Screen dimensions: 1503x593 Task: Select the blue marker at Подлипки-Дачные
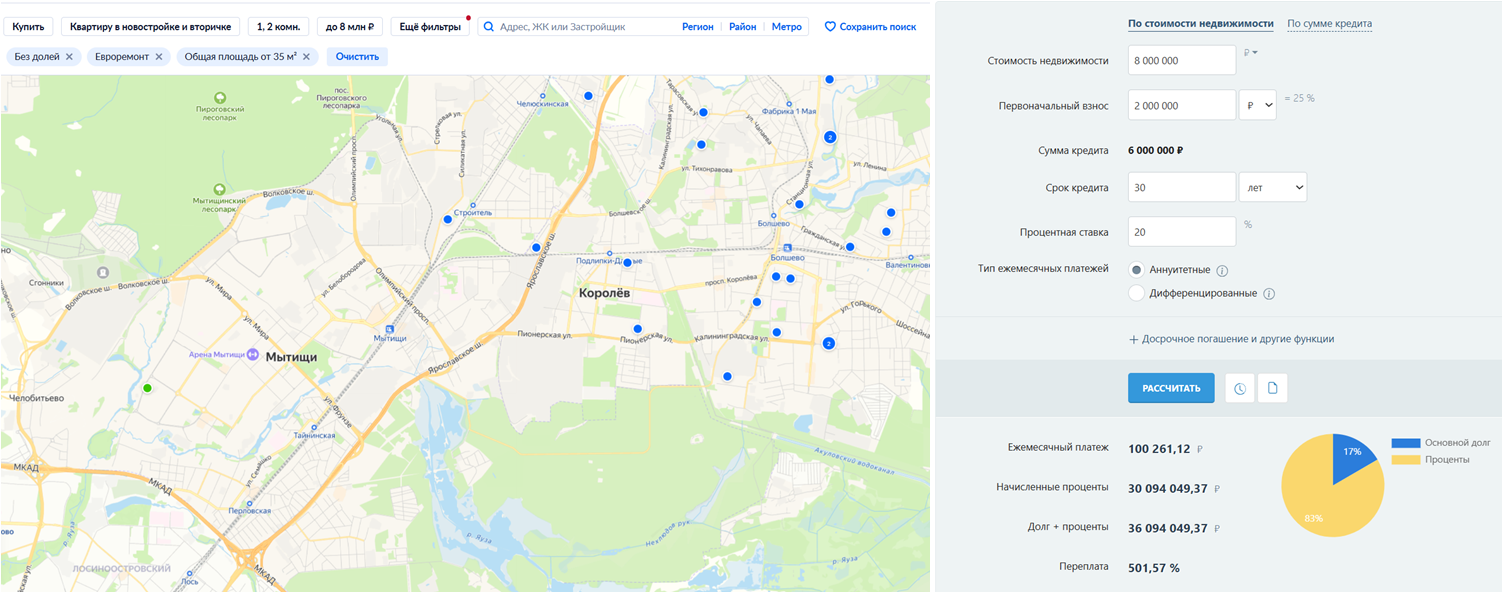click(628, 263)
